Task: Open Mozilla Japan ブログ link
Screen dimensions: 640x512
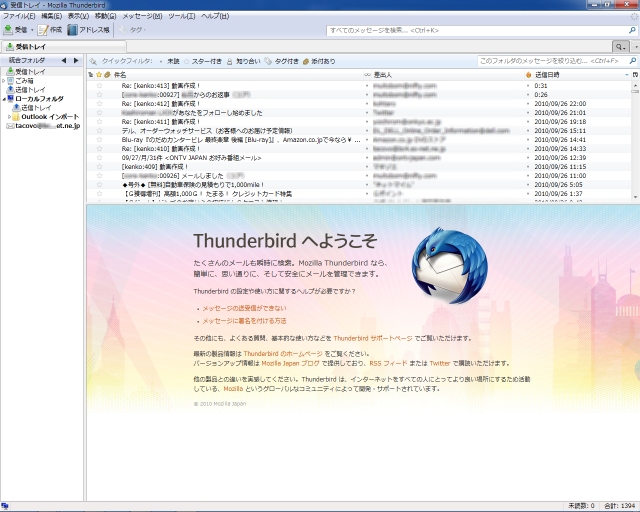Action: tap(290, 363)
